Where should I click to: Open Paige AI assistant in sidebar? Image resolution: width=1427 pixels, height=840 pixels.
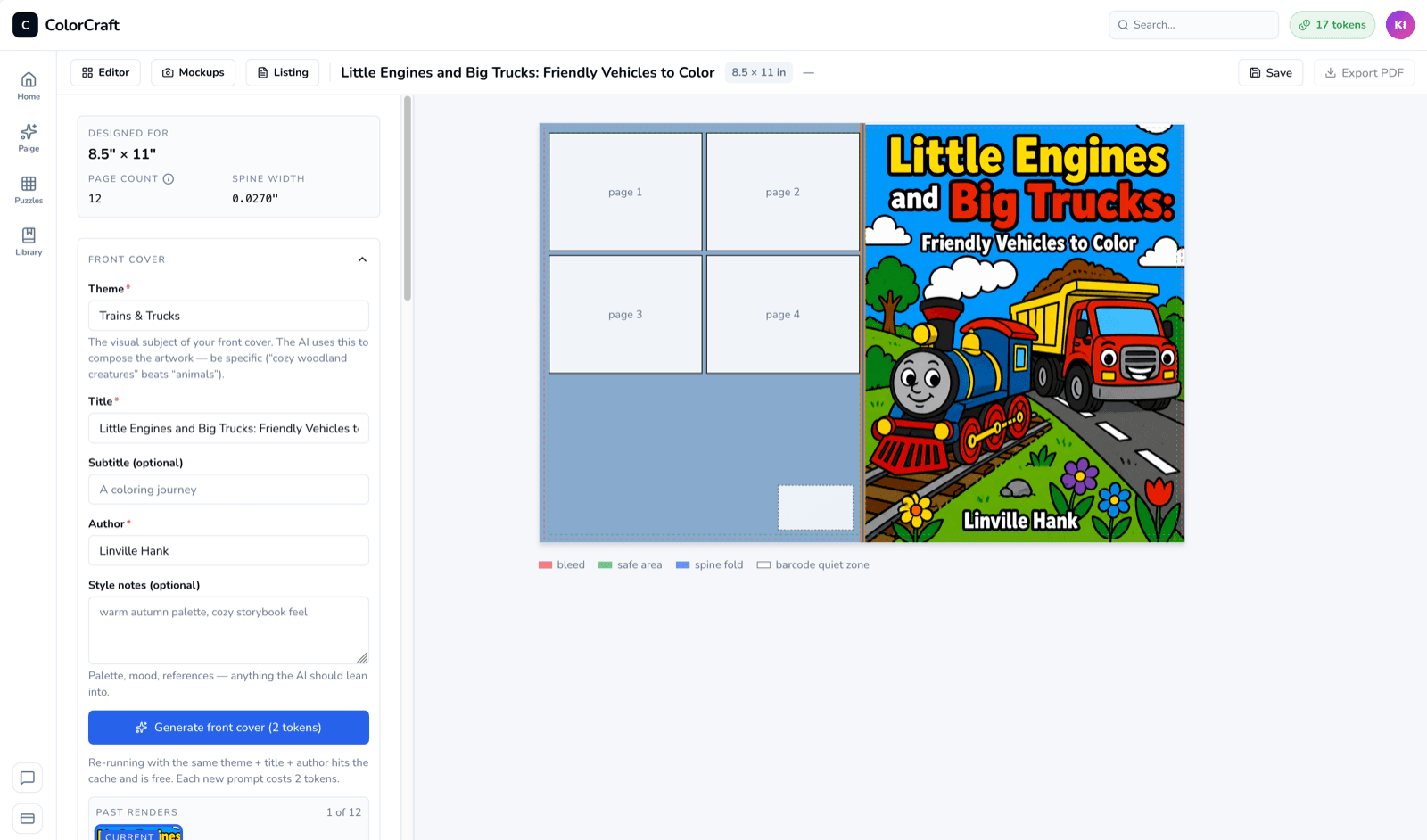[29, 137]
